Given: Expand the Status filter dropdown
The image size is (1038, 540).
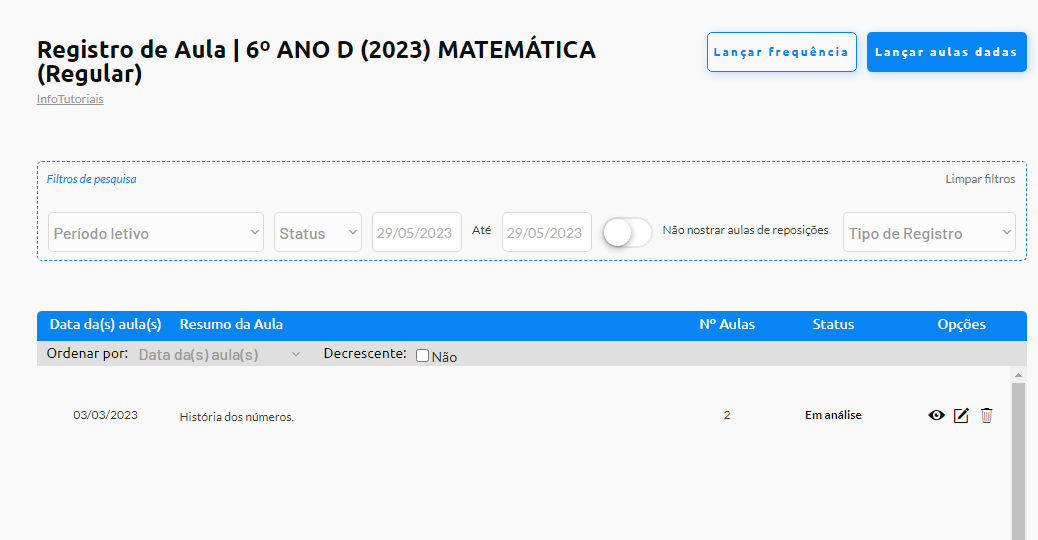Looking at the screenshot, I should [x=318, y=232].
